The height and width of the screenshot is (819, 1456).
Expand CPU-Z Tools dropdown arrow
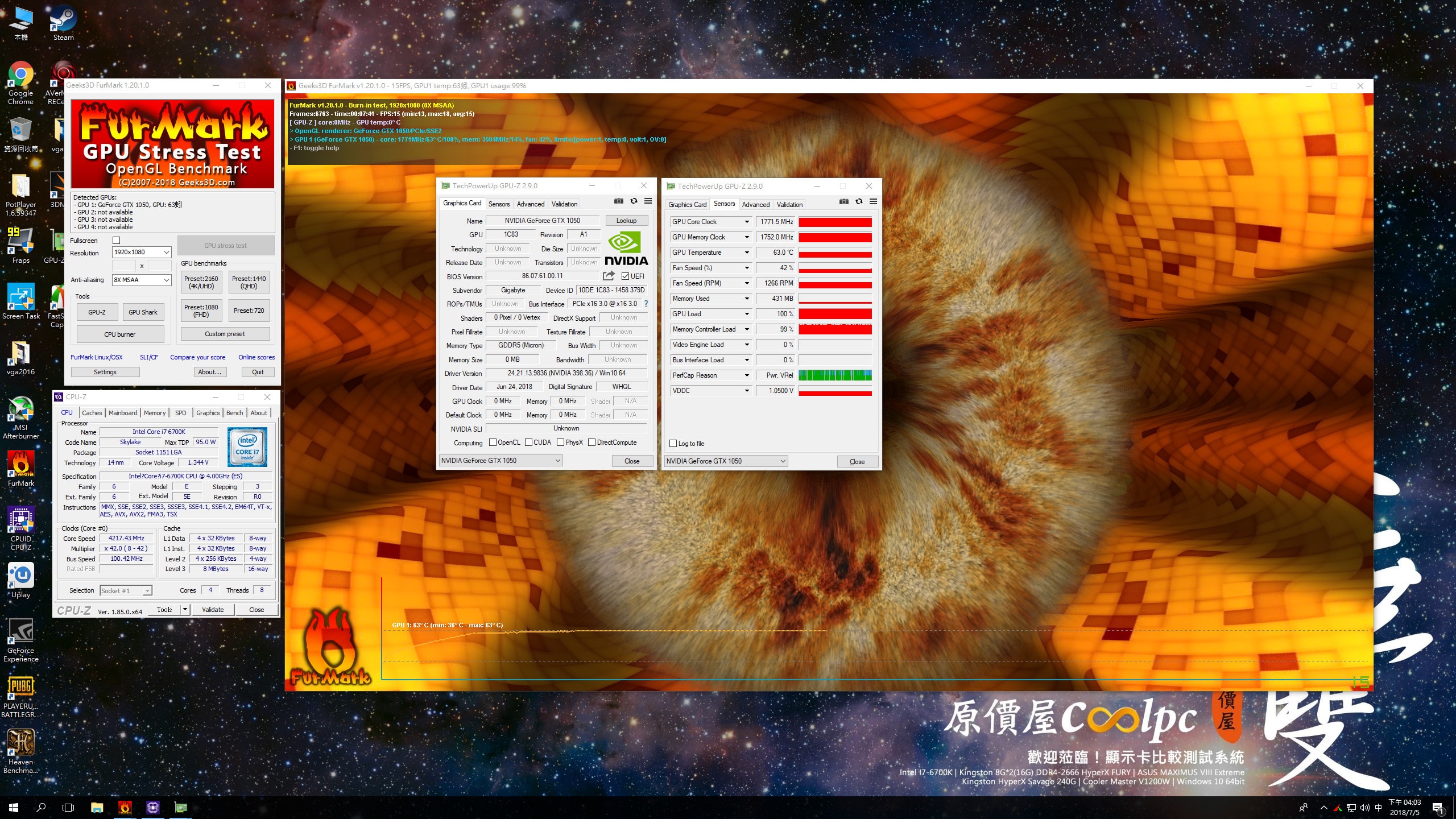pos(185,609)
